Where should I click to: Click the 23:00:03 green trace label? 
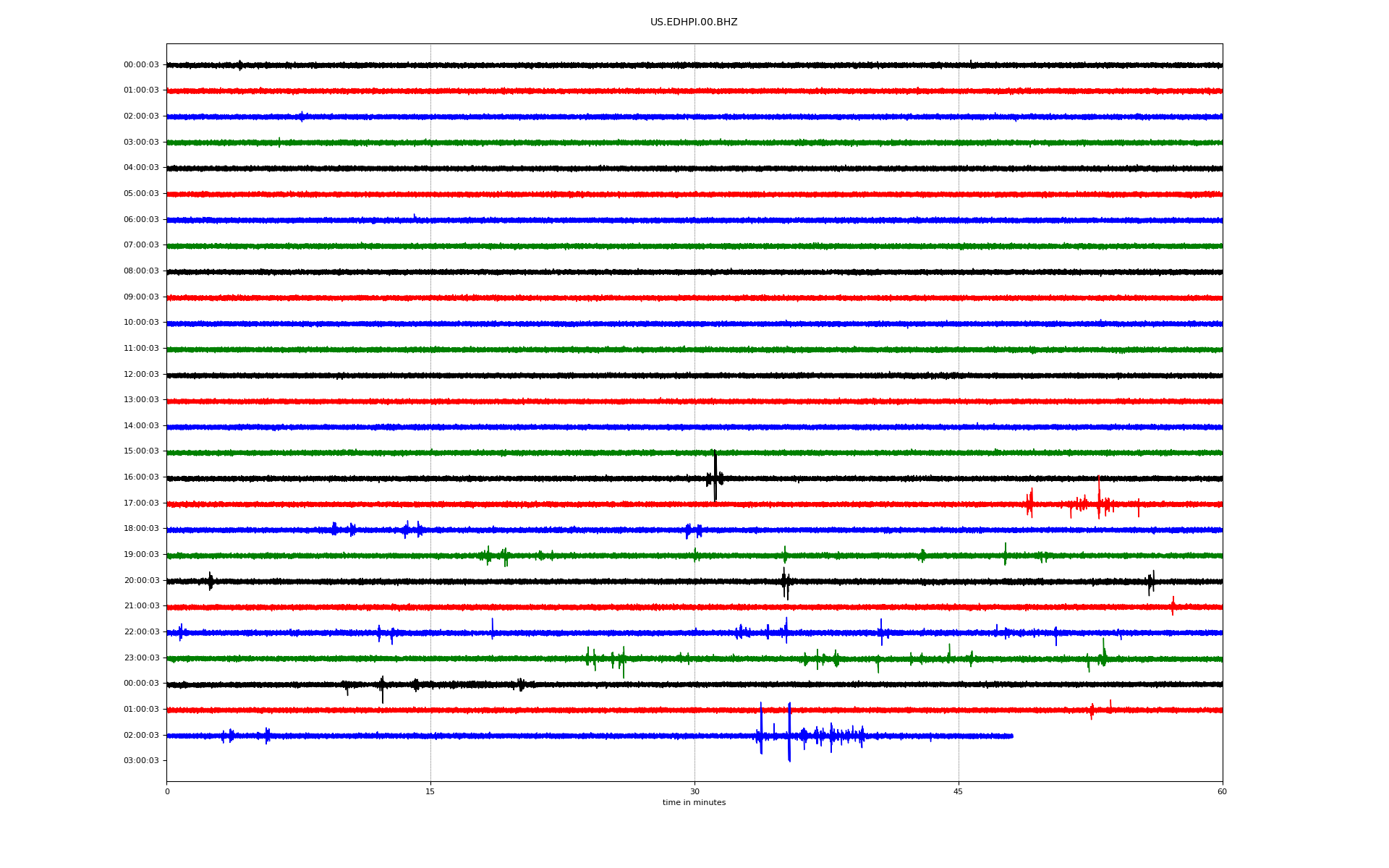[141, 658]
